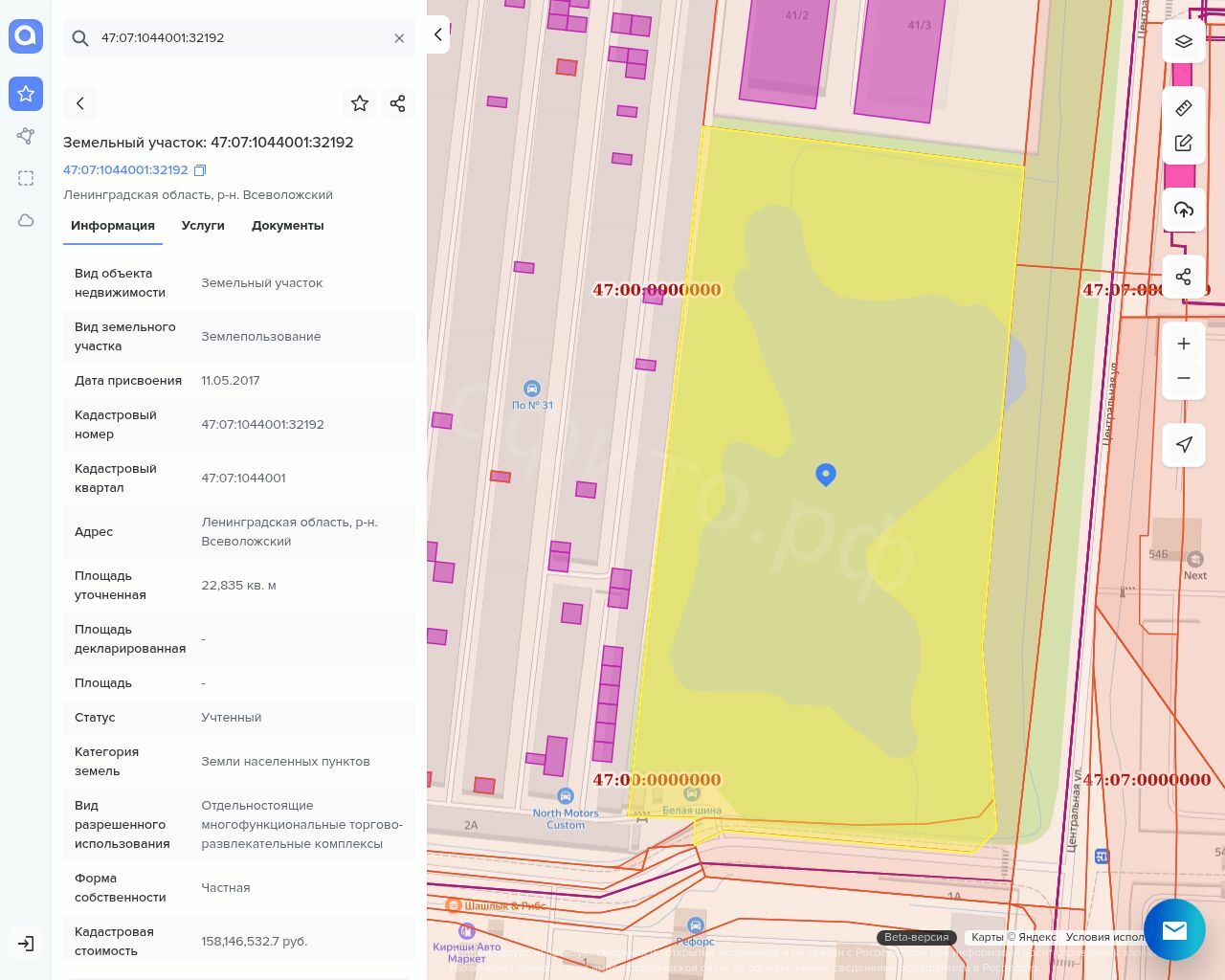Switch to the Услуги tab
The width and height of the screenshot is (1225, 980).
[x=203, y=226]
